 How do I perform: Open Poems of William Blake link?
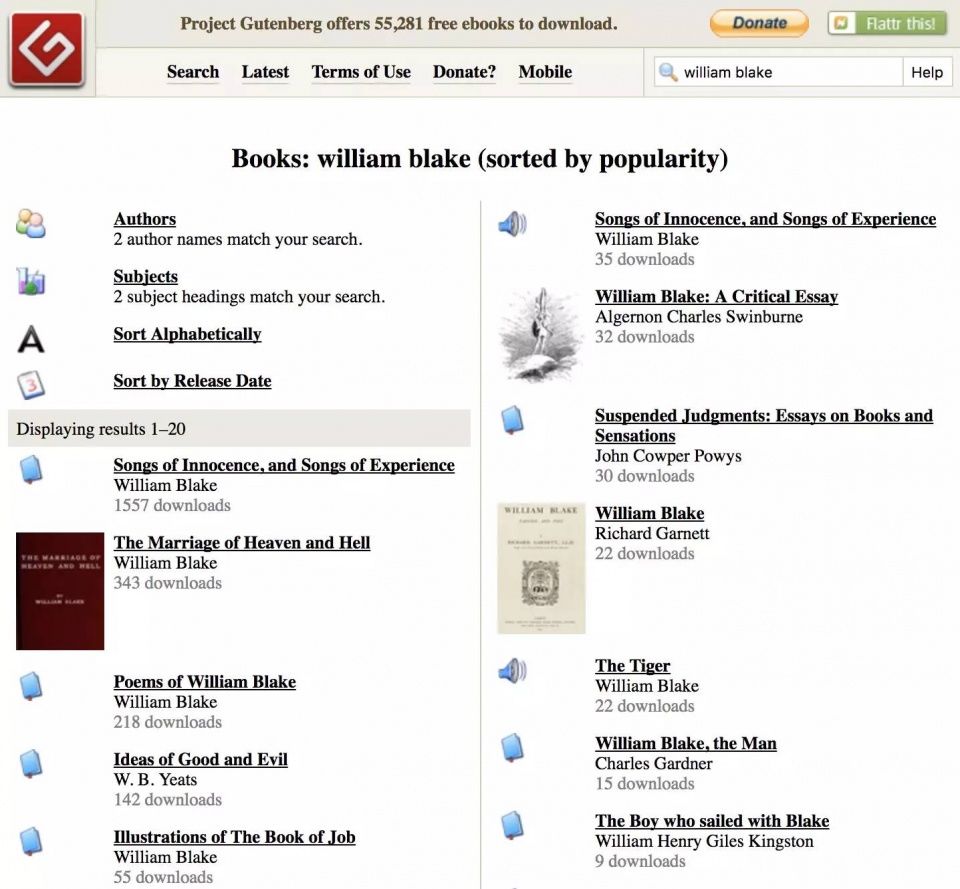(204, 681)
